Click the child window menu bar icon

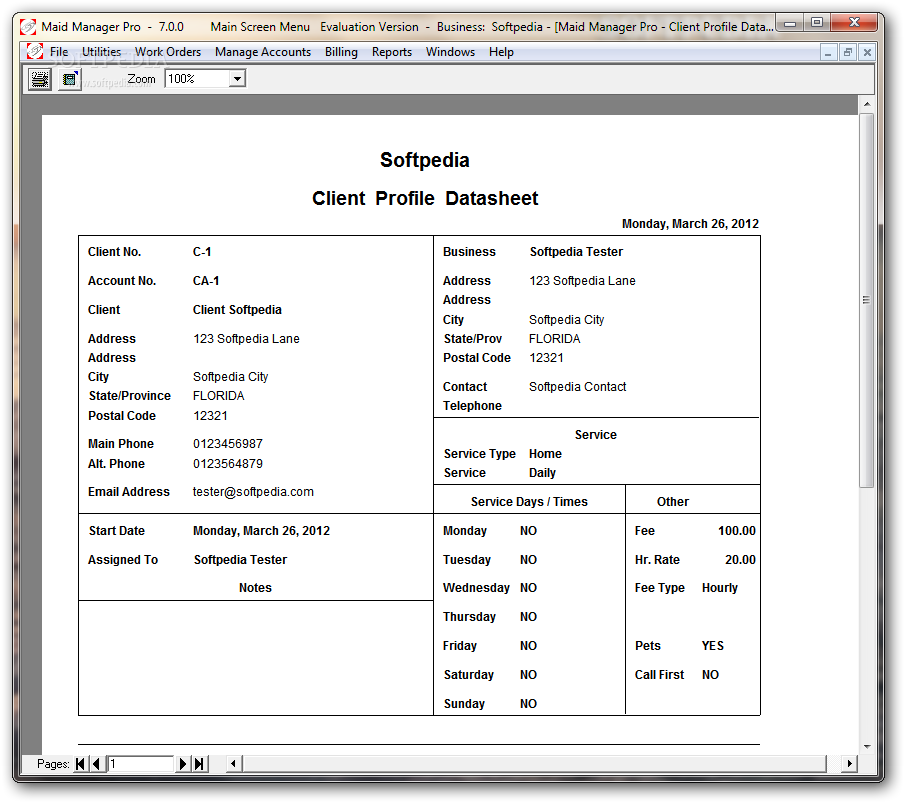(x=35, y=51)
